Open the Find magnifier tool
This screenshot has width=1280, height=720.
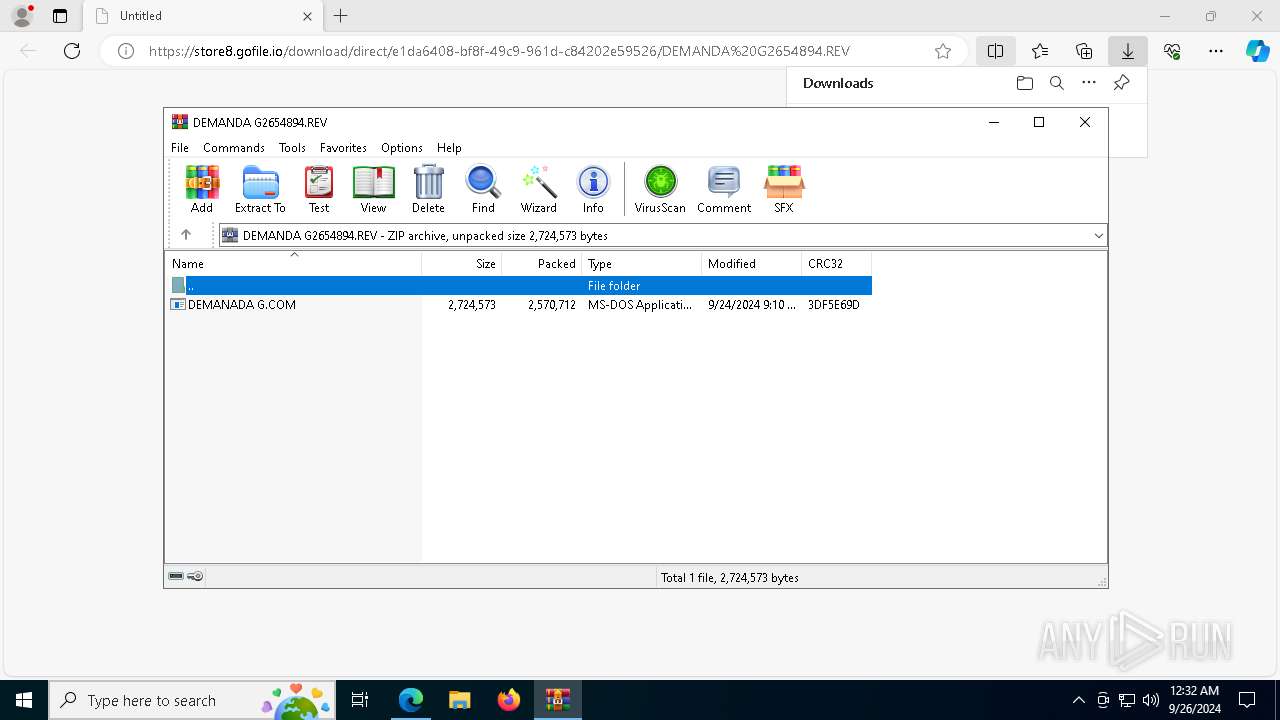coord(483,189)
